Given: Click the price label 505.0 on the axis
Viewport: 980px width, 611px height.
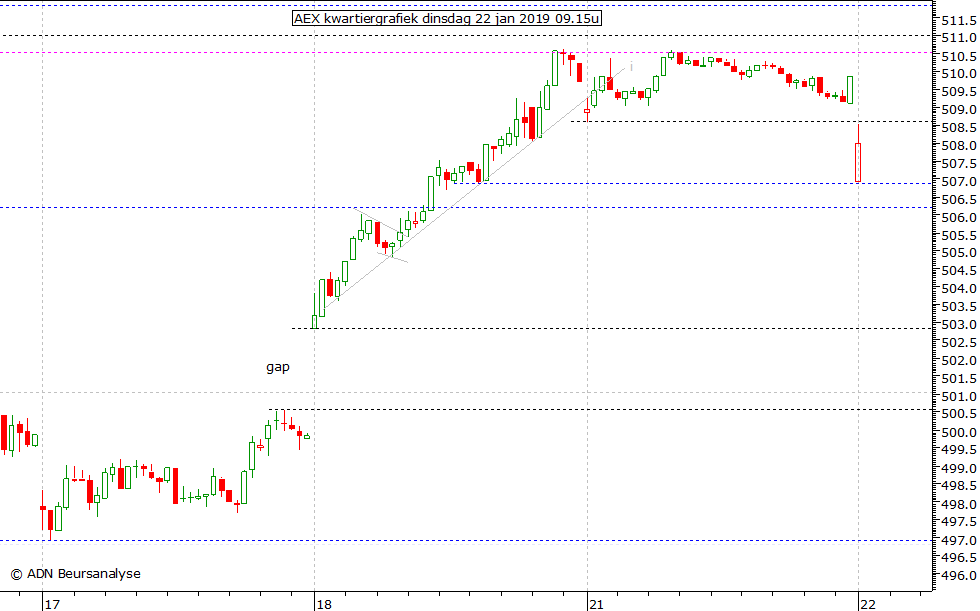Looking at the screenshot, I should [x=959, y=253].
